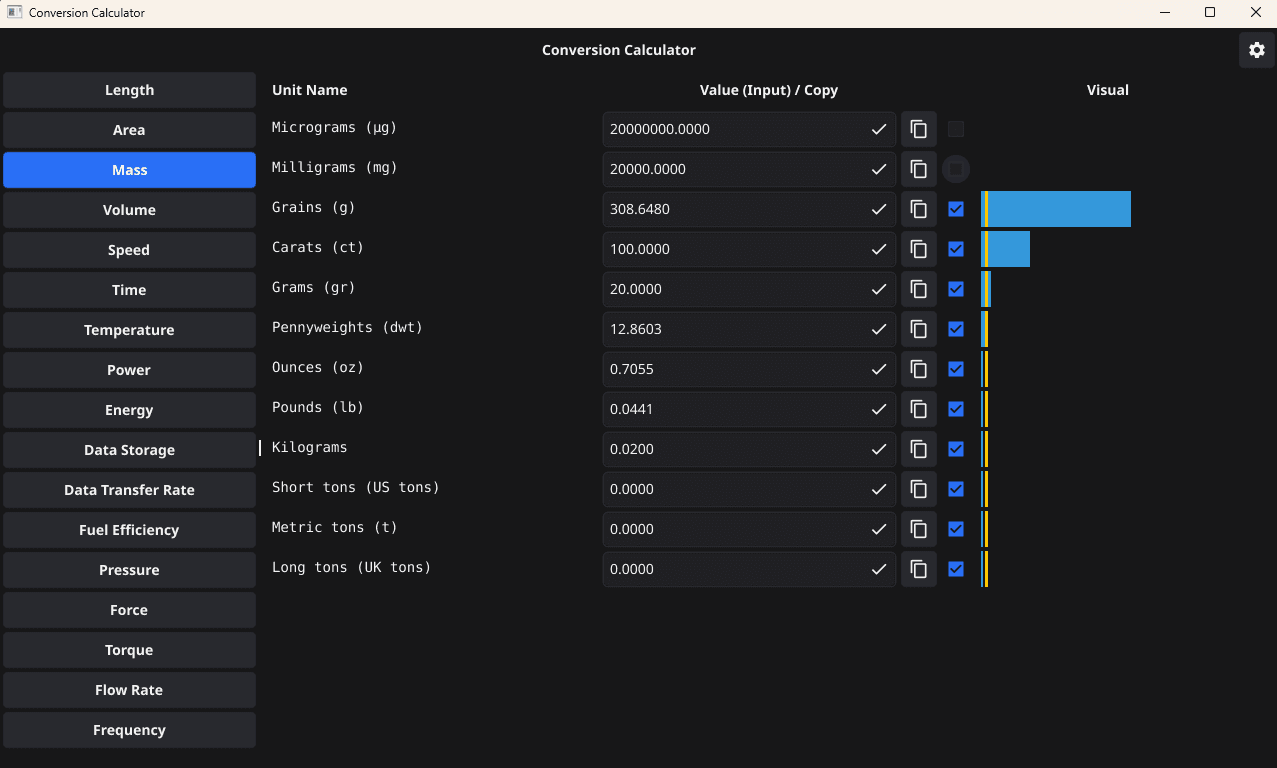Select the Length category

pos(129,89)
